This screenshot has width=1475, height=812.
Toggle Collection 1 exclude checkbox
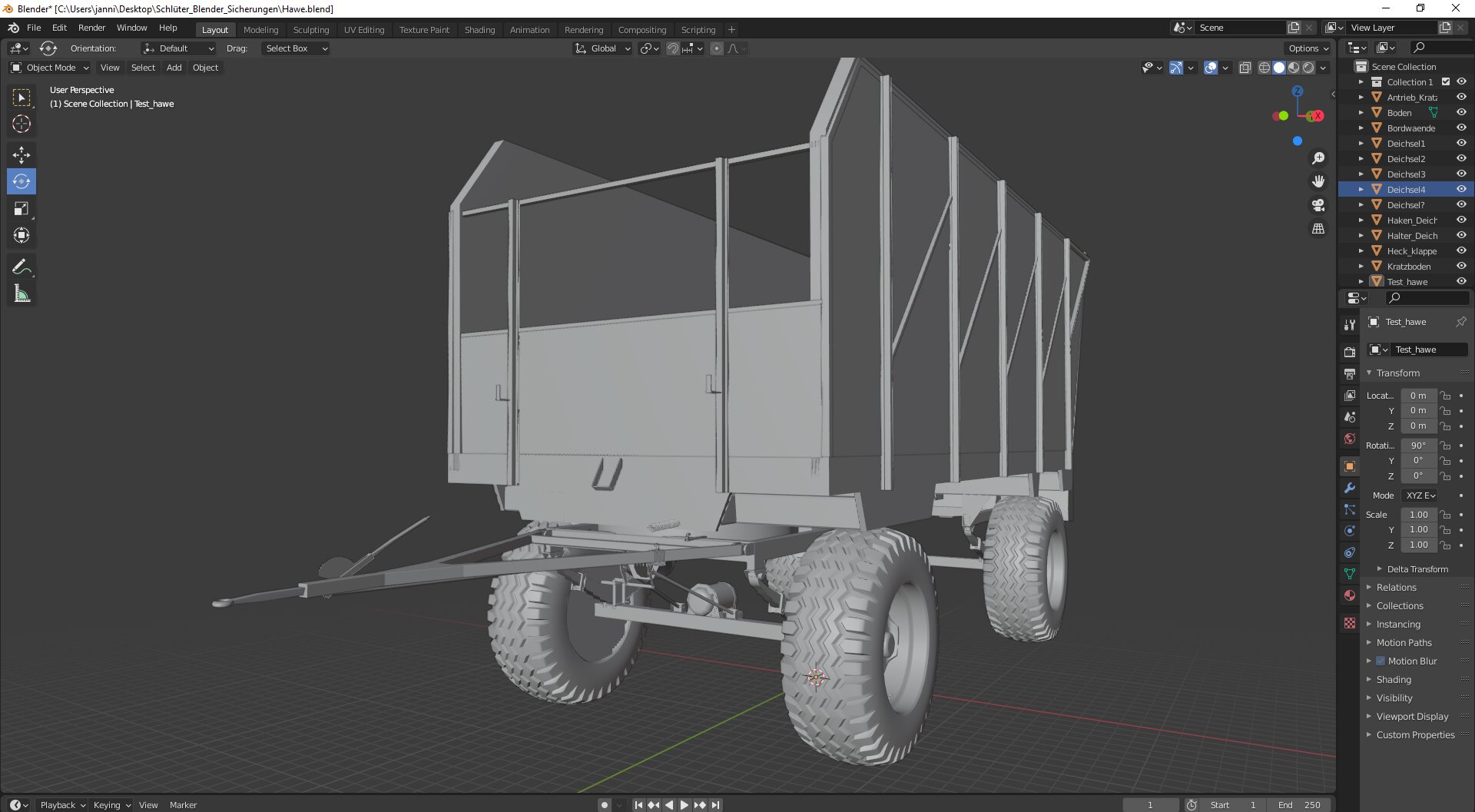[x=1446, y=82]
